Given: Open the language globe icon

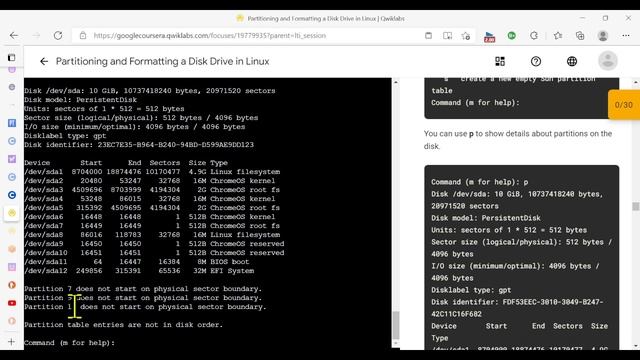Looking at the screenshot, I should [572, 61].
